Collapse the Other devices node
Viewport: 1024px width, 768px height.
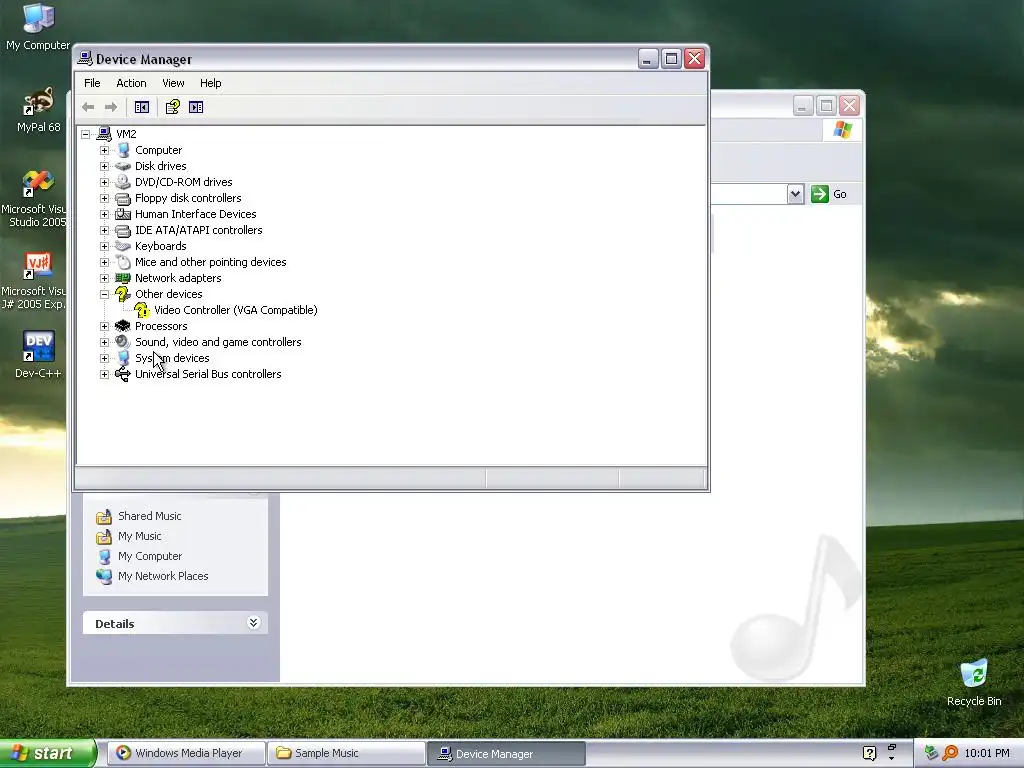(104, 295)
